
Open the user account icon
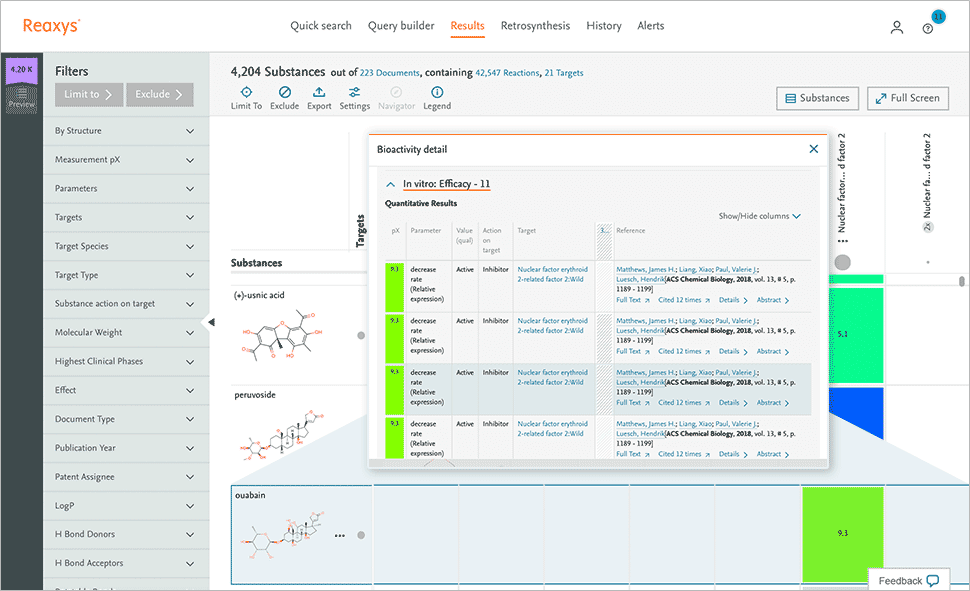[897, 28]
